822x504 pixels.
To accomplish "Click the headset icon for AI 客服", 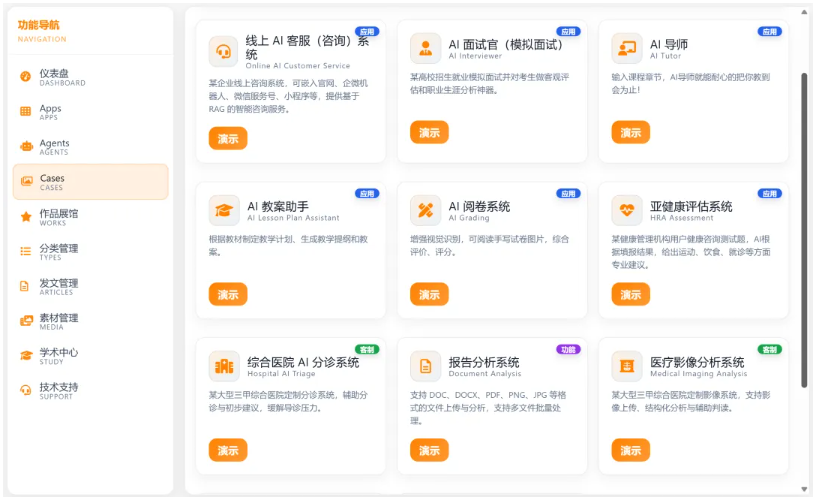I will [224, 52].
